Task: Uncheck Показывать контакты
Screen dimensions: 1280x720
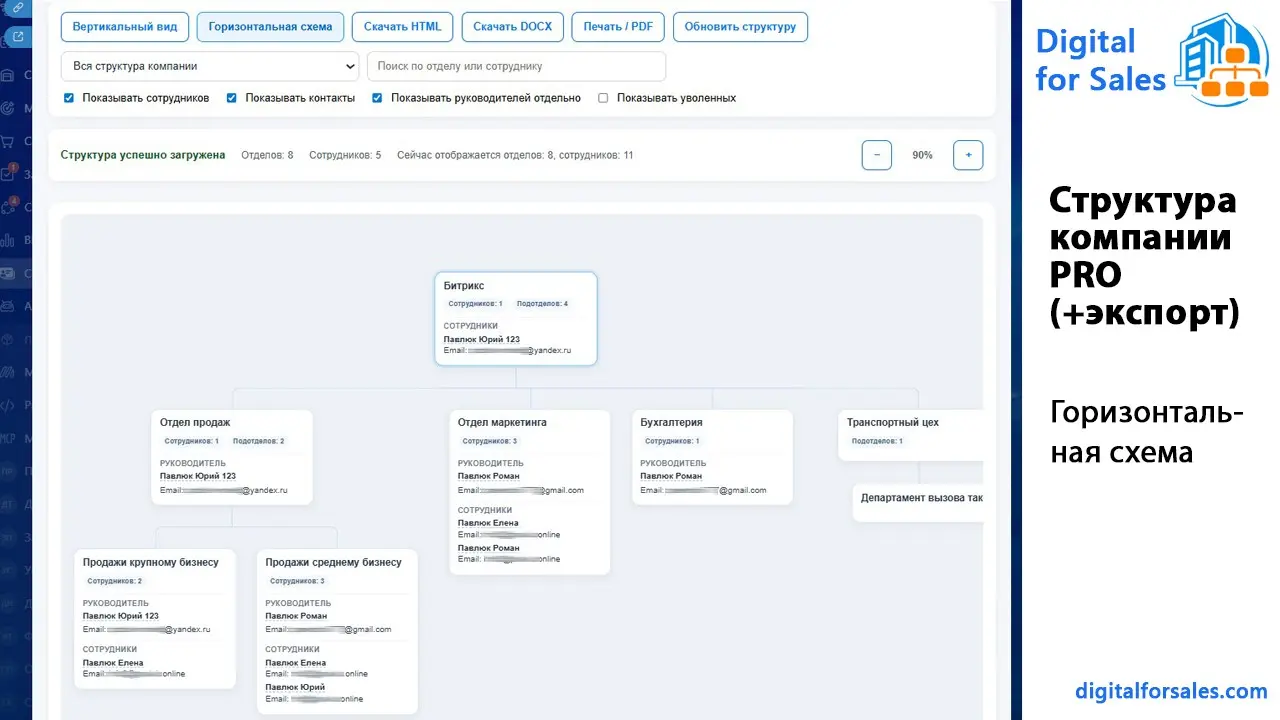Action: [x=231, y=98]
